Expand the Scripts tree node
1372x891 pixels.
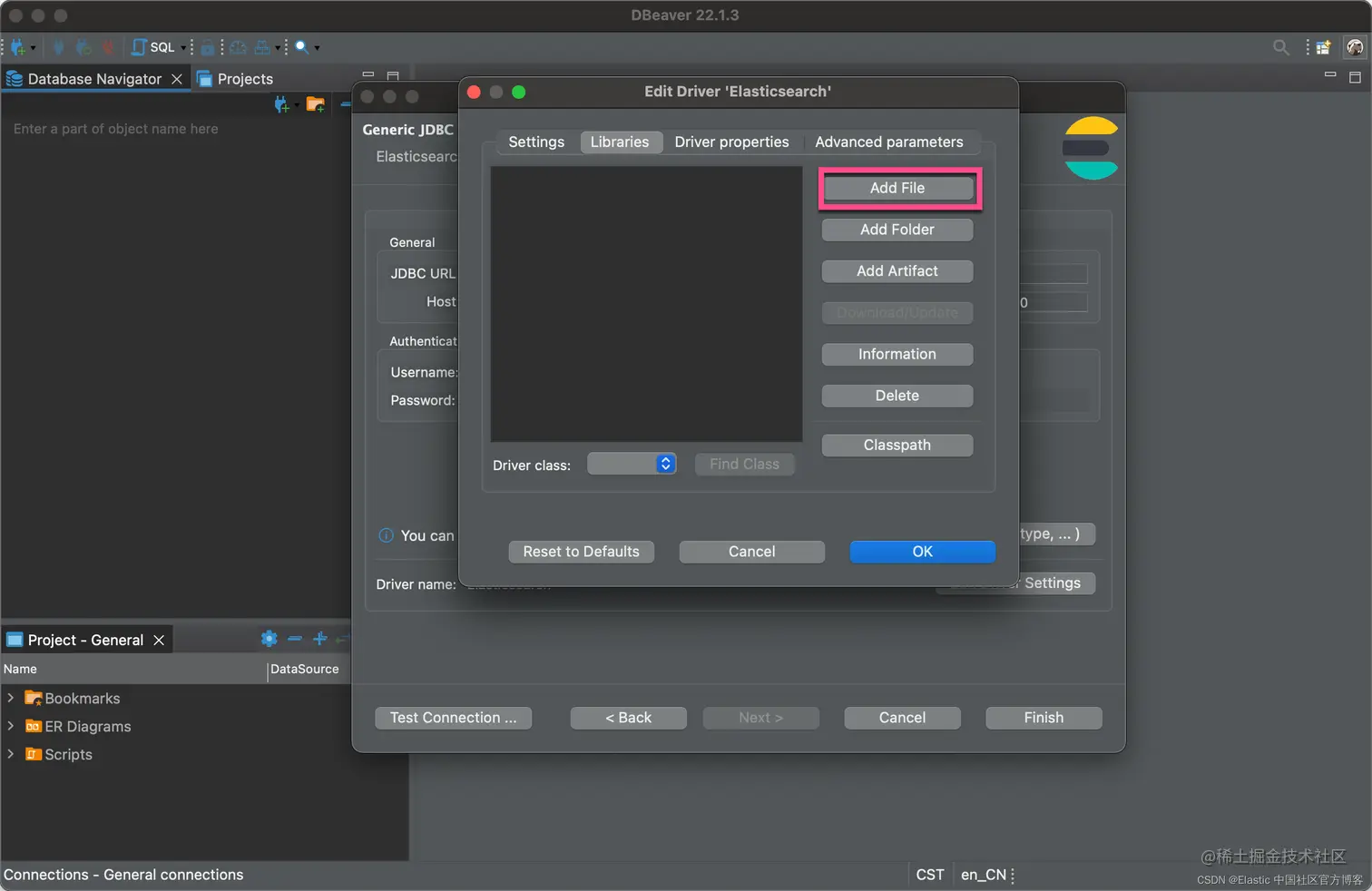point(11,754)
